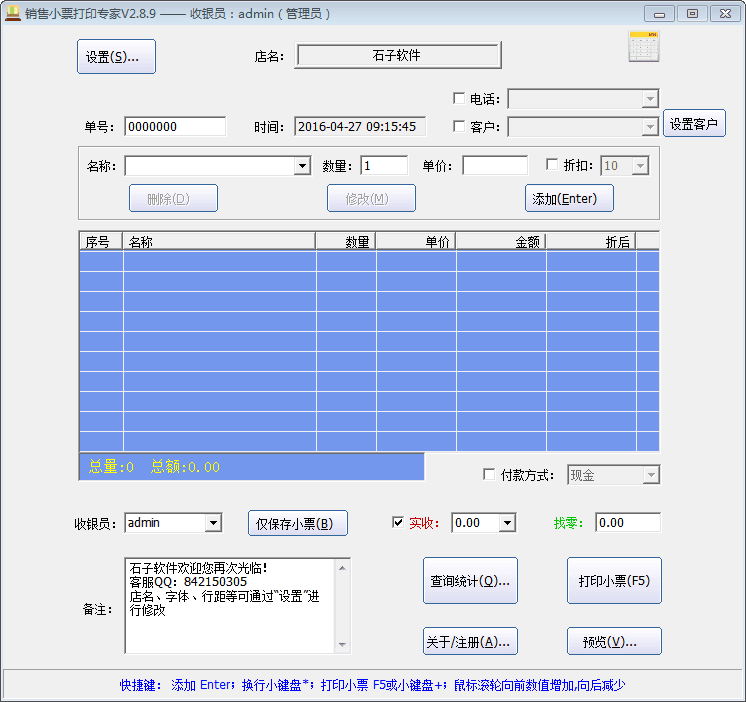Viewport: 746px width, 702px height.
Task: Click the 序号 column header
Action: coord(101,242)
